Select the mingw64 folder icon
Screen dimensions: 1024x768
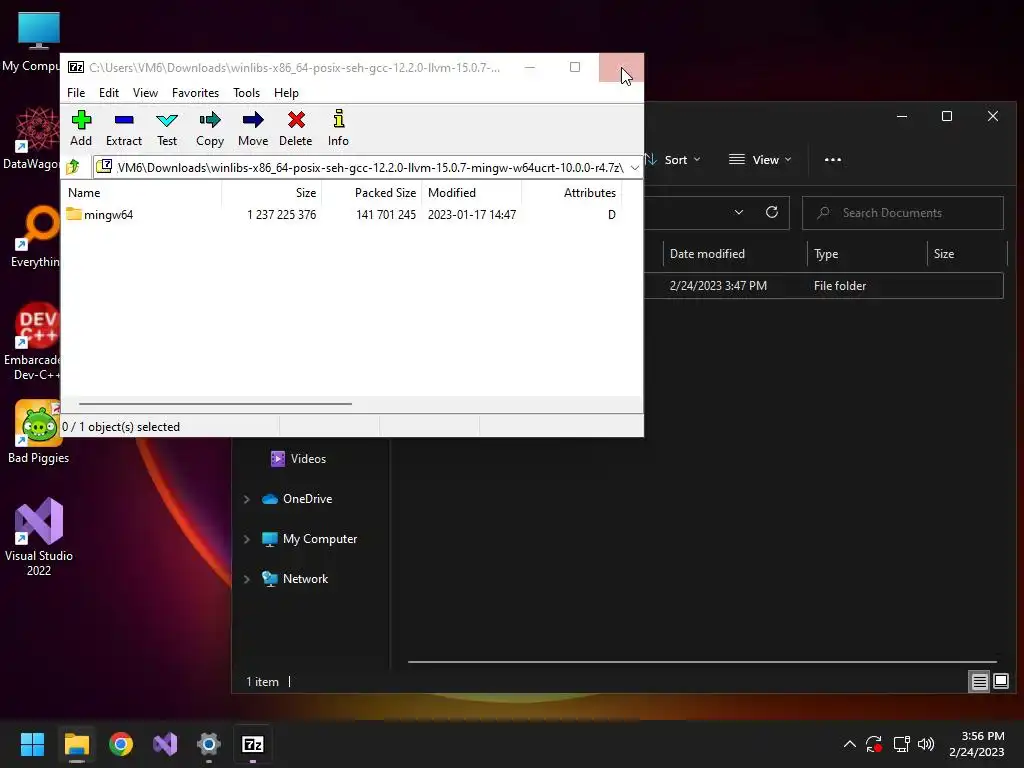[x=74, y=214]
